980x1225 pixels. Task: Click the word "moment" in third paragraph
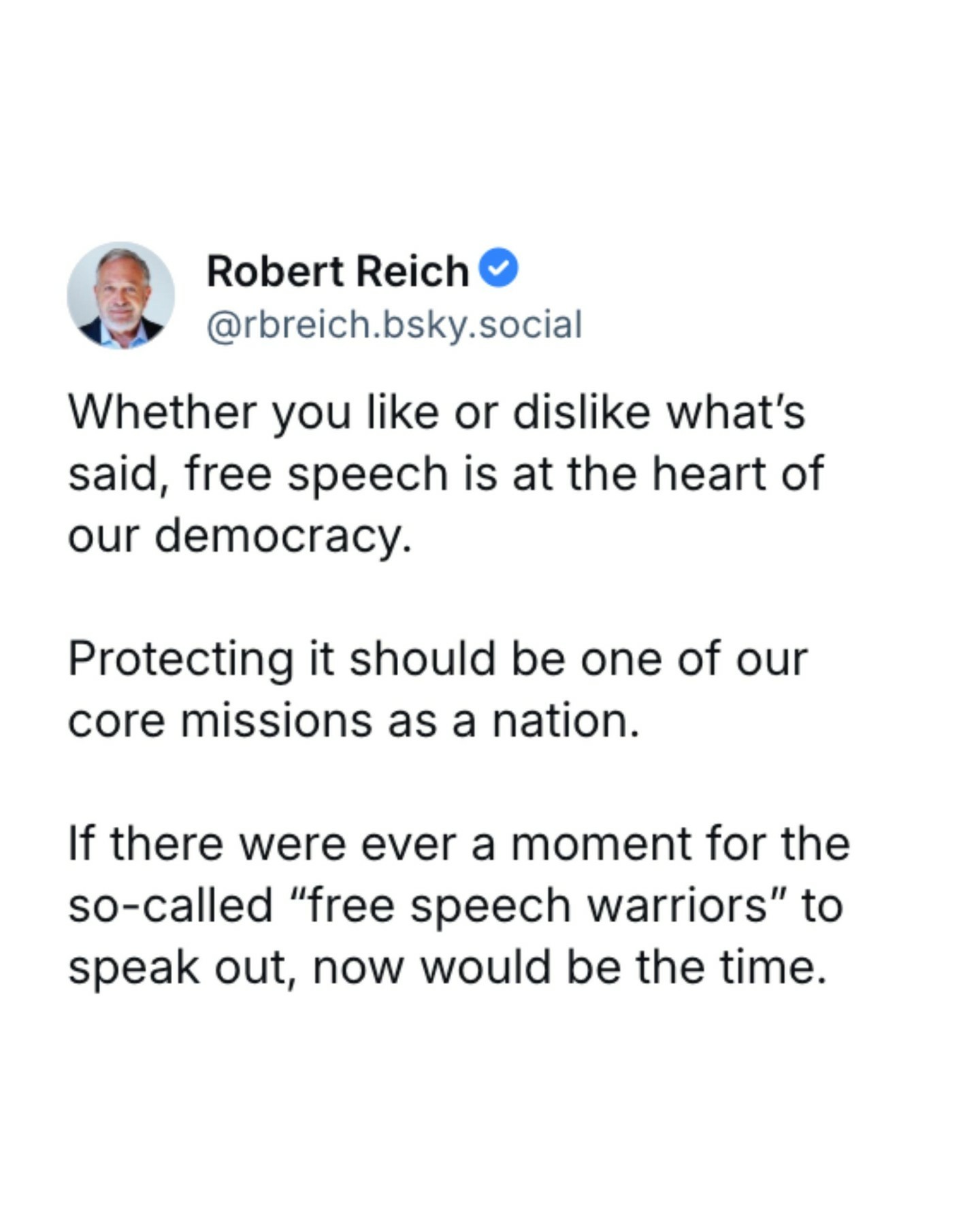coord(600,844)
